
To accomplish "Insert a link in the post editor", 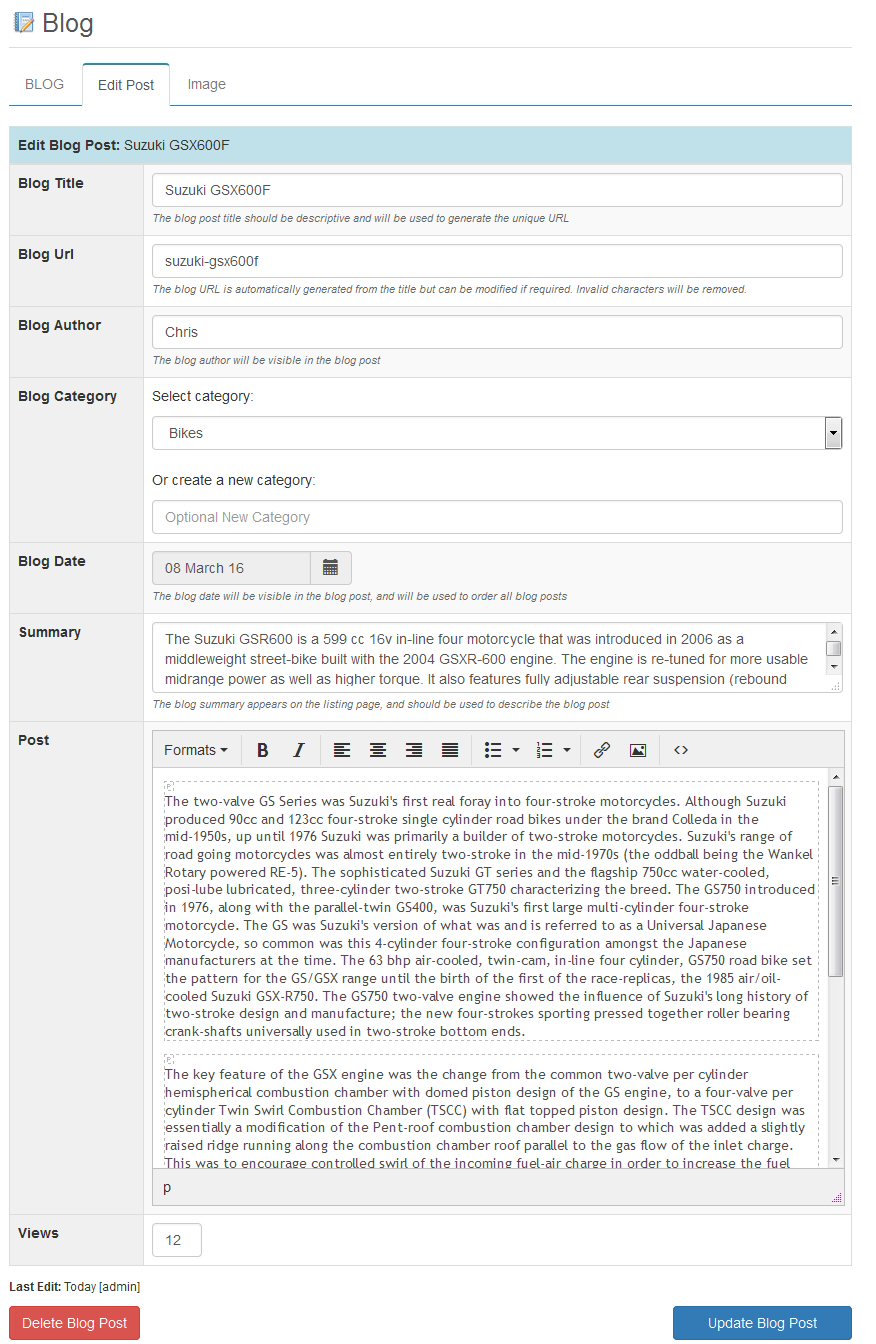I will [602, 750].
